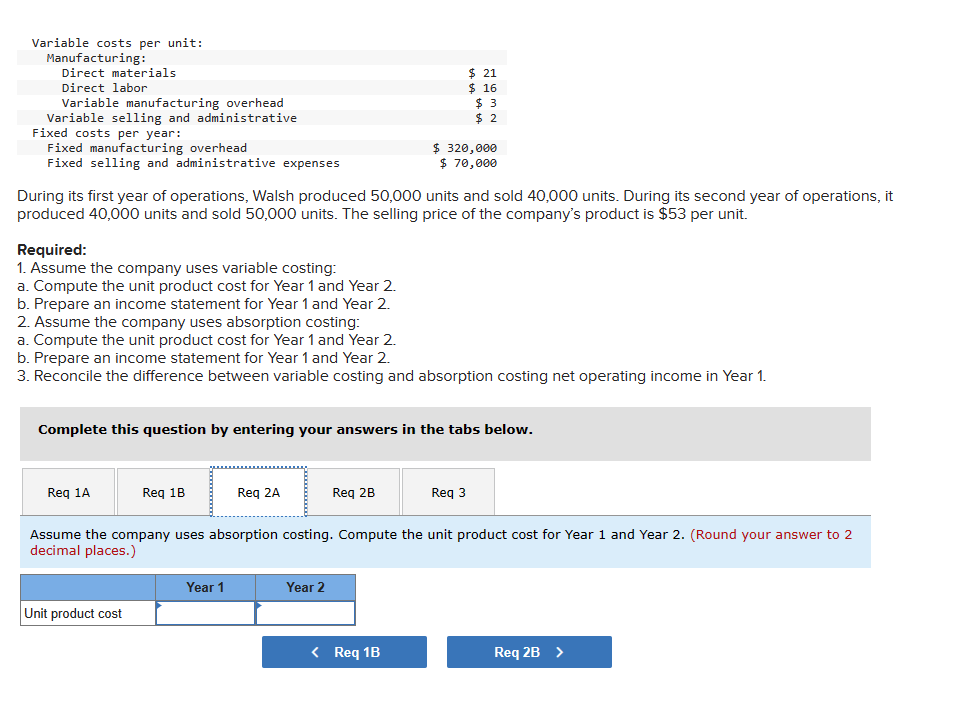This screenshot has width=955, height=719.
Task: Click the Manufacturing: subheading
Action: 97,58
